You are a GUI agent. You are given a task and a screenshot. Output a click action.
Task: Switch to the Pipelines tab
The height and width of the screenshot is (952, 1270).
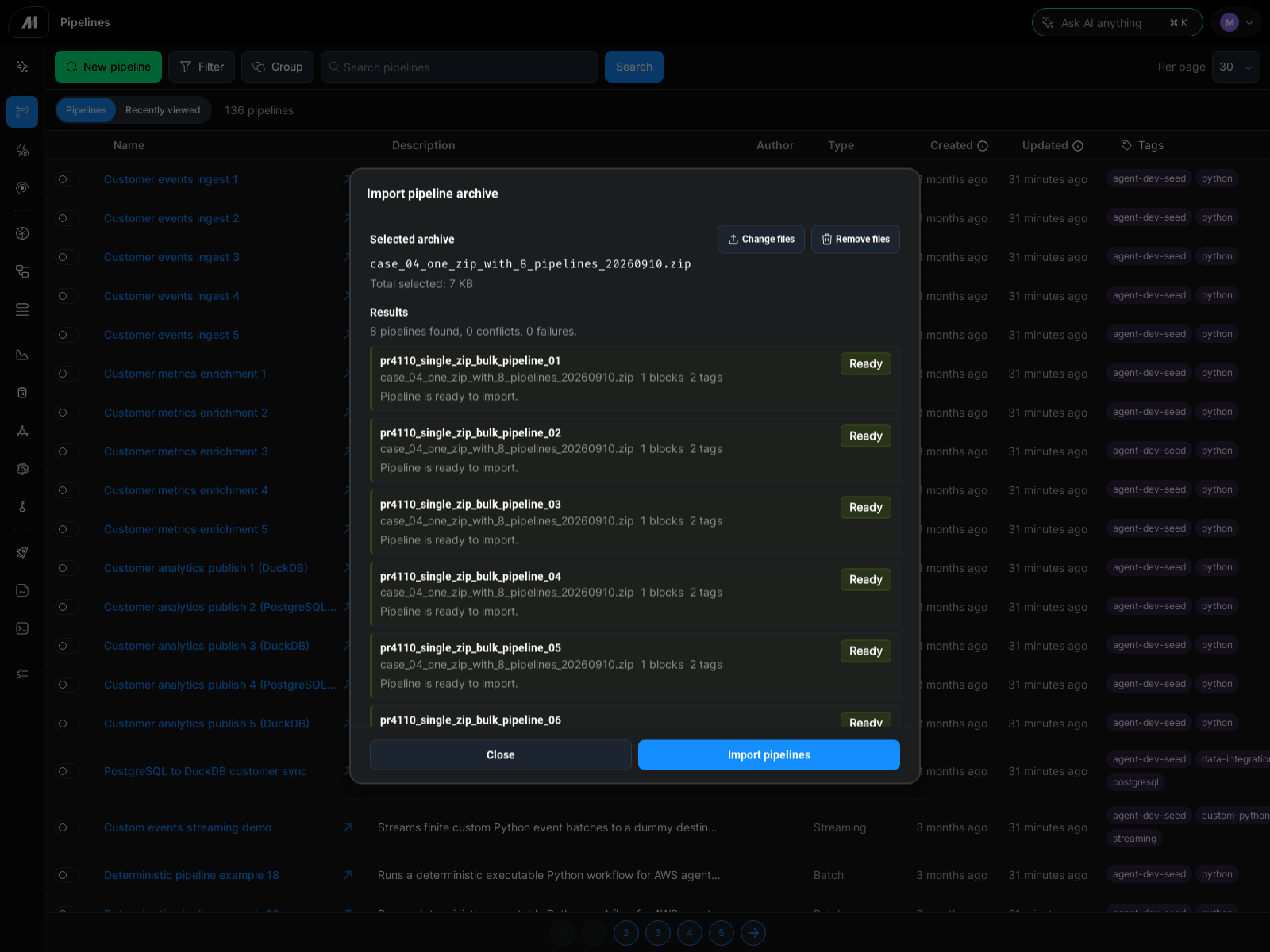click(x=86, y=110)
